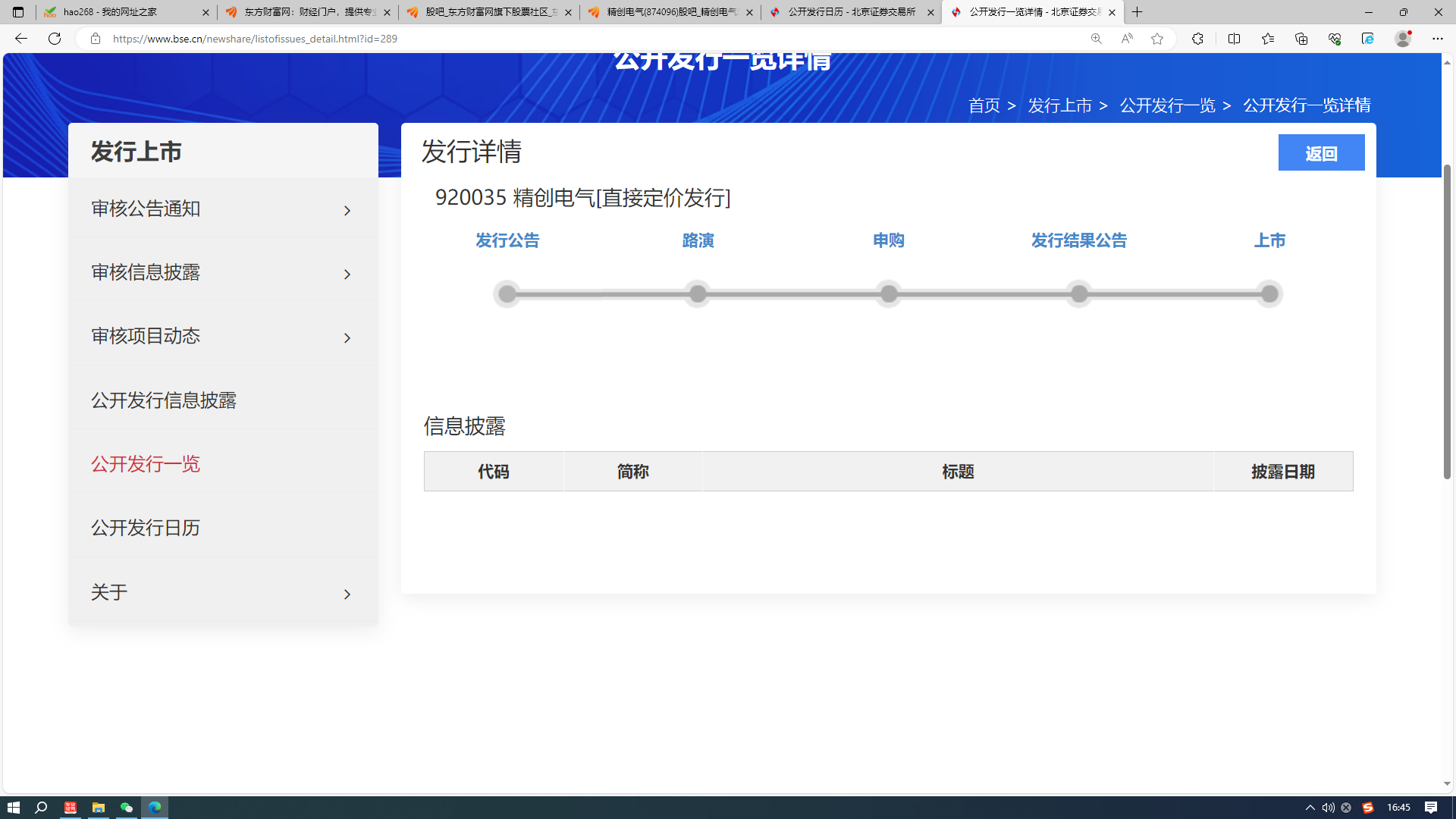Open the Collections icon in toolbar

click(1301, 39)
